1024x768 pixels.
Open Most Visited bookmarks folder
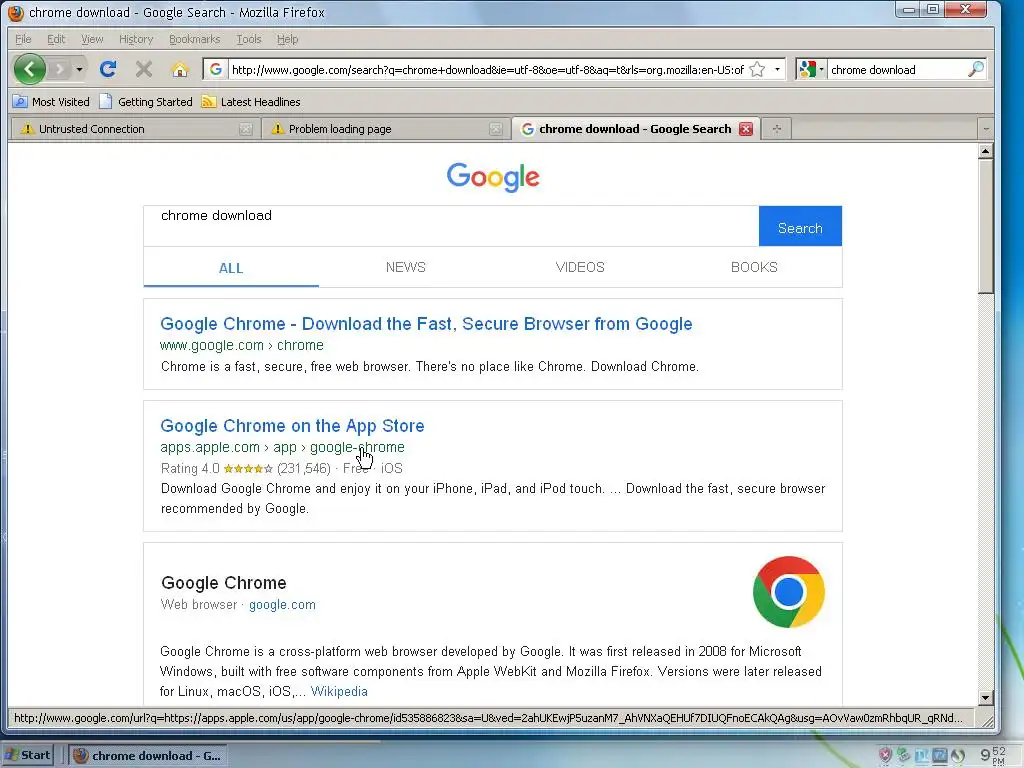[x=52, y=102]
